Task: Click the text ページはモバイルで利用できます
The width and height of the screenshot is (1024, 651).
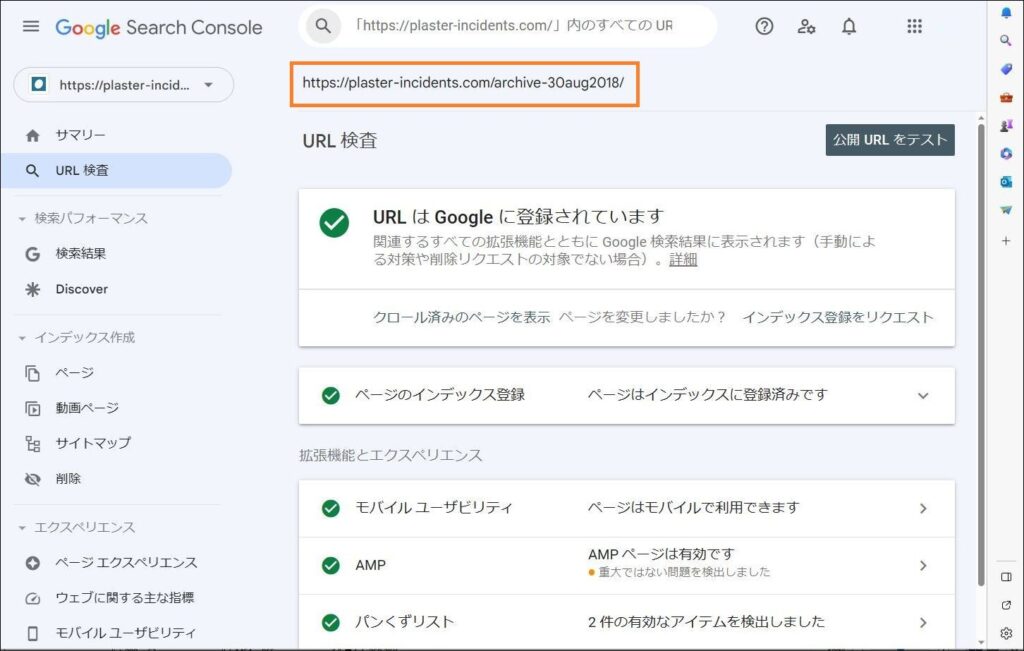Action: click(693, 508)
